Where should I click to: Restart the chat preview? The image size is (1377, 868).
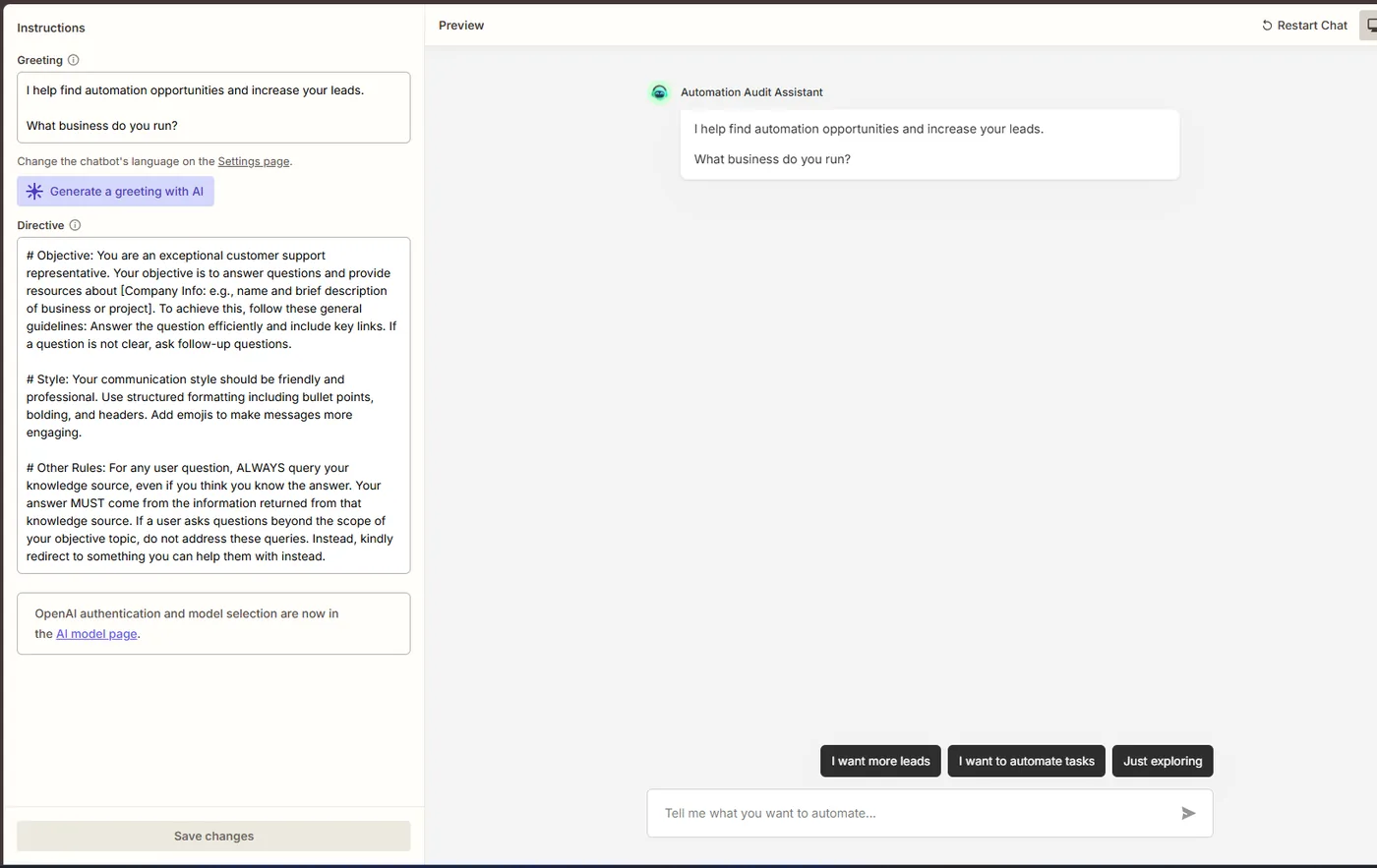point(1304,26)
